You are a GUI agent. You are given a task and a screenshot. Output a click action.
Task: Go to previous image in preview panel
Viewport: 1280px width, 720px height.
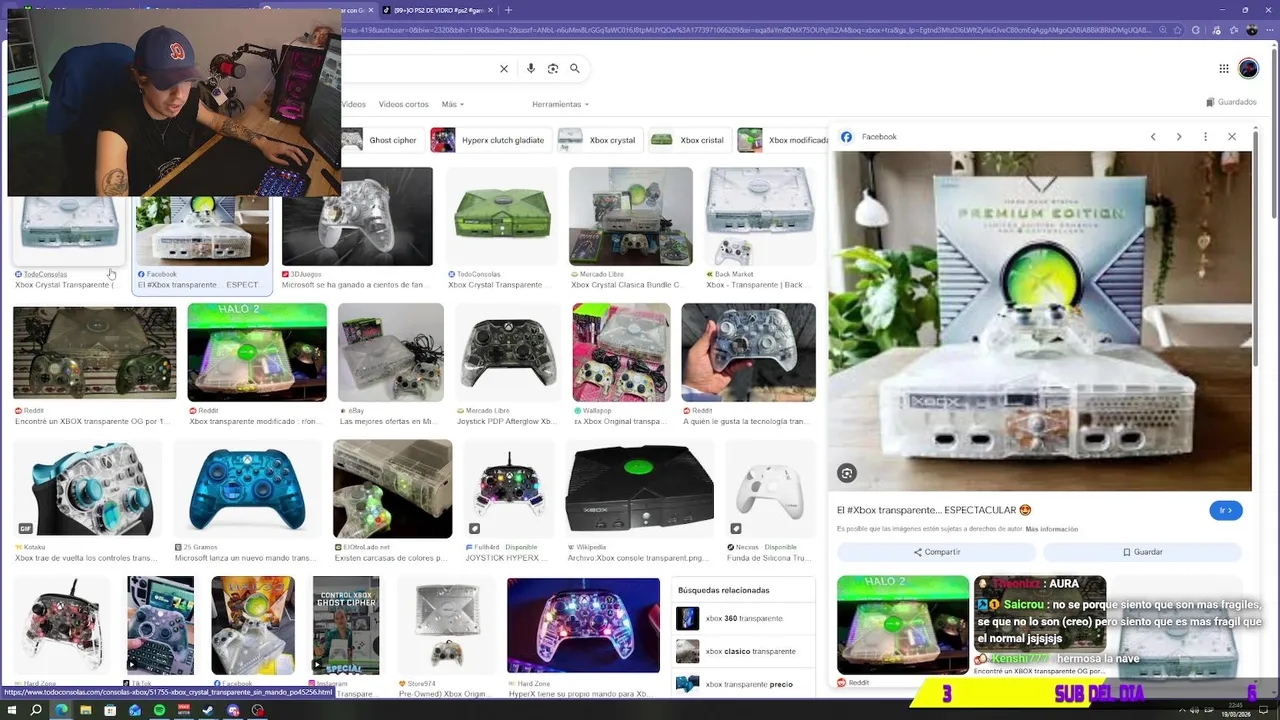1153,137
